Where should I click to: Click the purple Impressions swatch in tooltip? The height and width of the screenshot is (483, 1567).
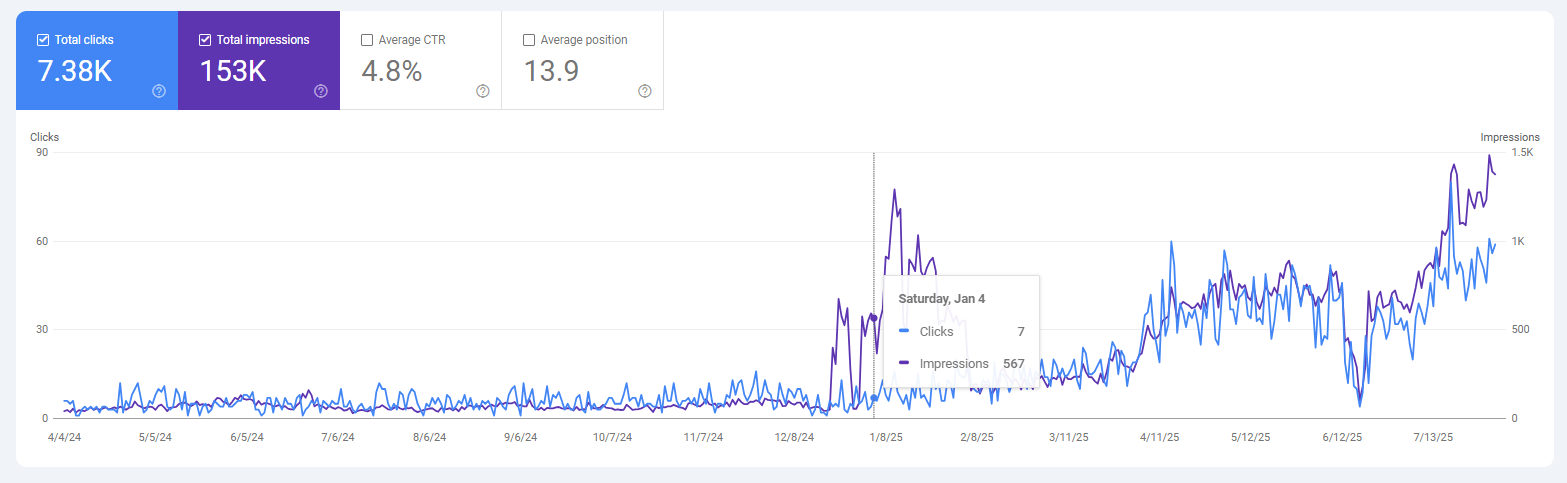tap(904, 363)
